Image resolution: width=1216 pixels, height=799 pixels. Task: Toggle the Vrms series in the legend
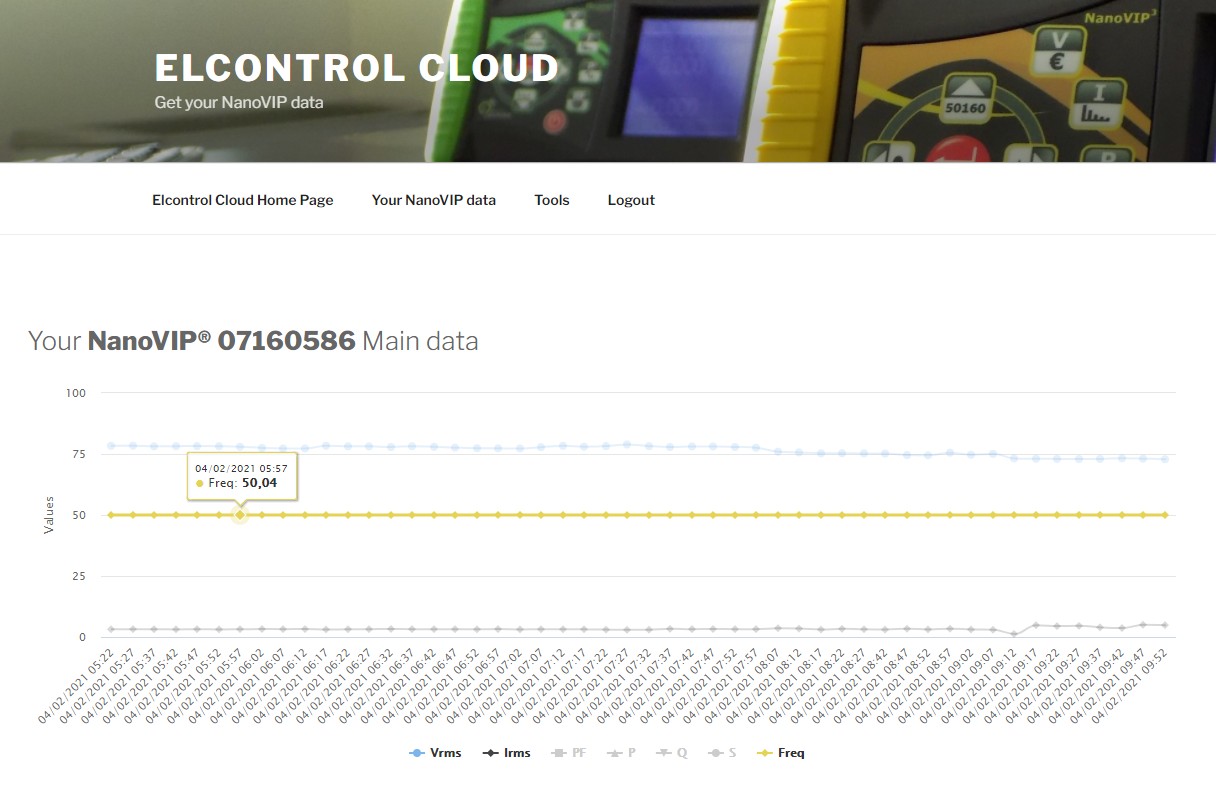coord(436,753)
